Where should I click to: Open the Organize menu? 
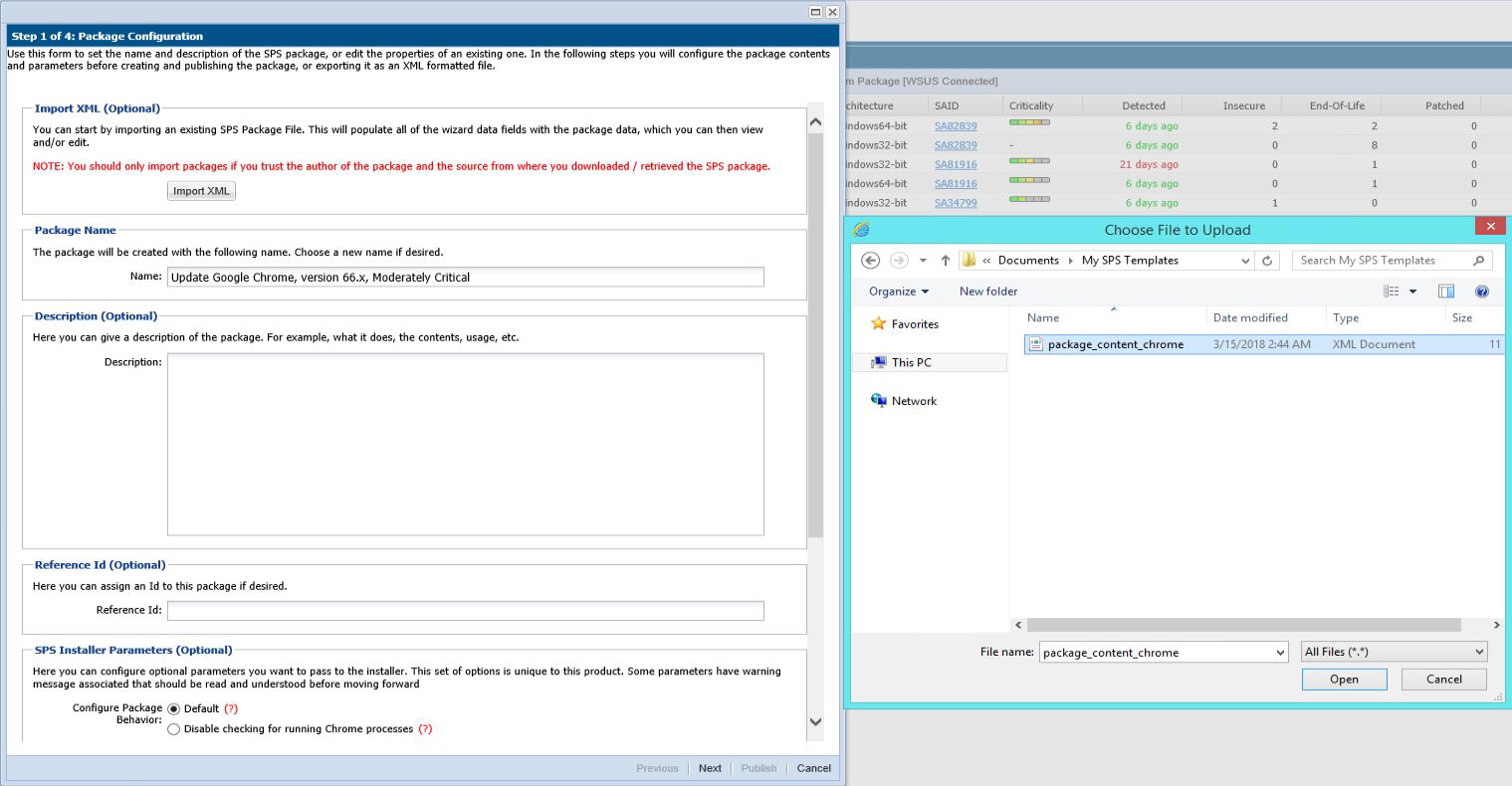(898, 292)
